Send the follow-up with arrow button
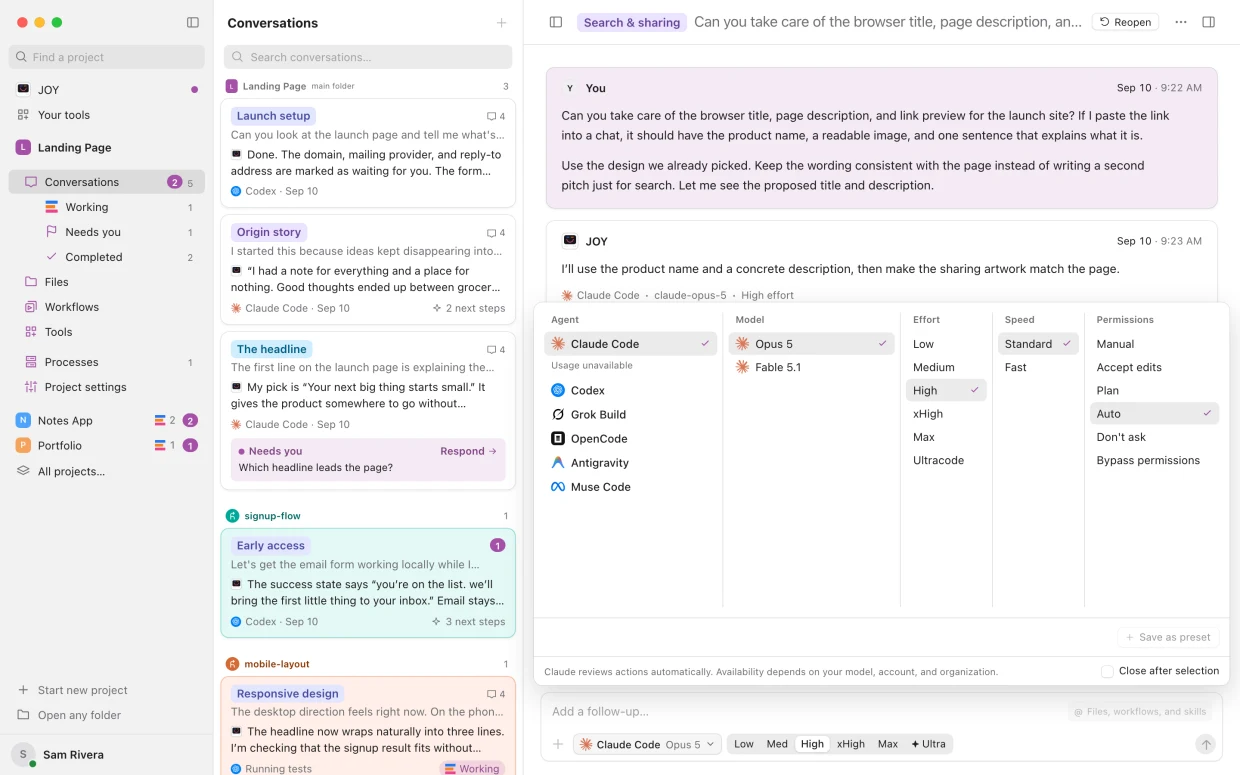The image size is (1240, 775). [1206, 744]
